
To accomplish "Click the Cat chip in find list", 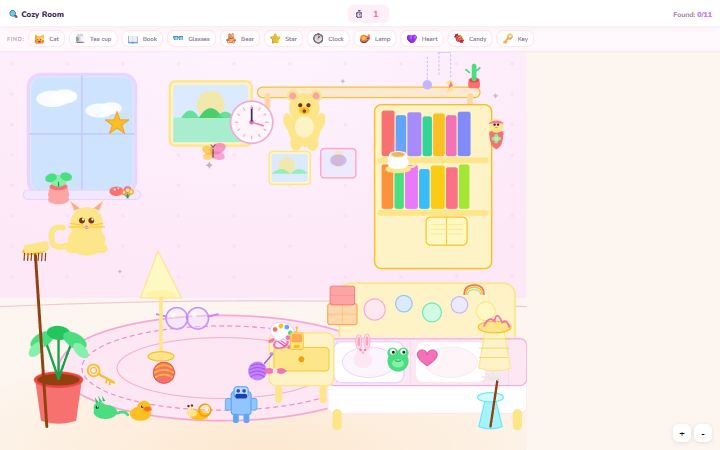I will click(46, 39).
